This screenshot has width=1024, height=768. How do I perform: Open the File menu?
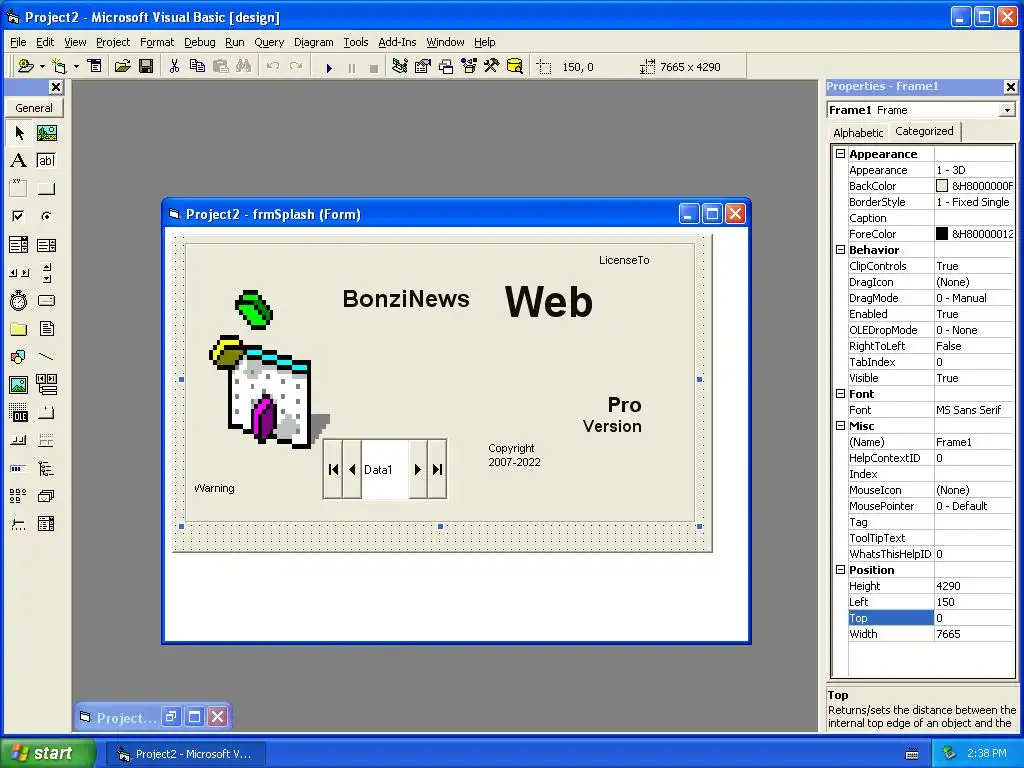point(18,42)
